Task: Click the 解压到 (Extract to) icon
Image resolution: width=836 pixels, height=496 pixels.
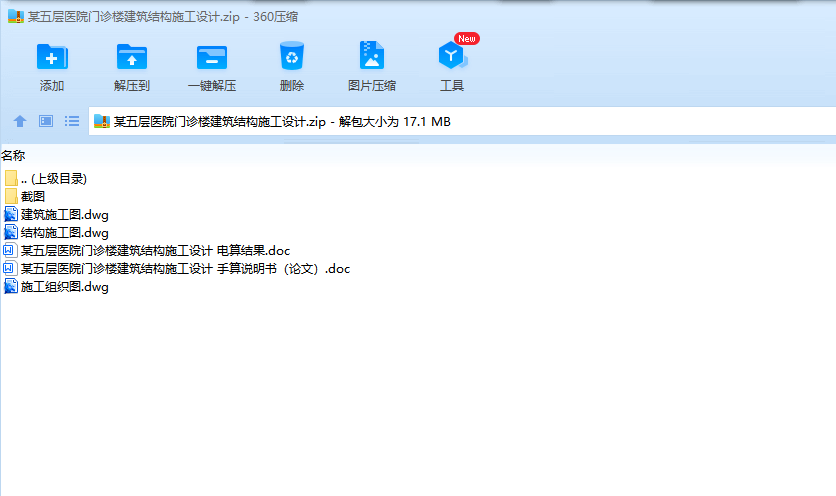Action: [x=132, y=57]
